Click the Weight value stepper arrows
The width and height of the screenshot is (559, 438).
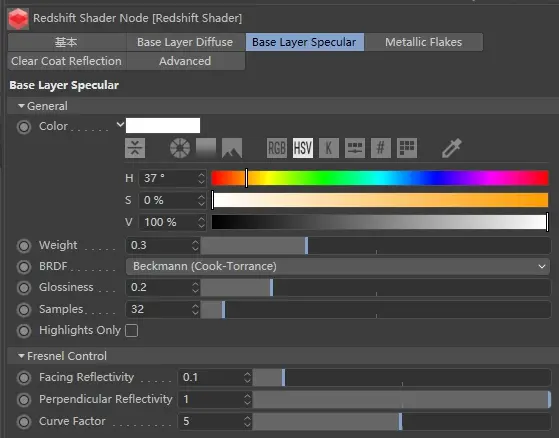tap(195, 246)
